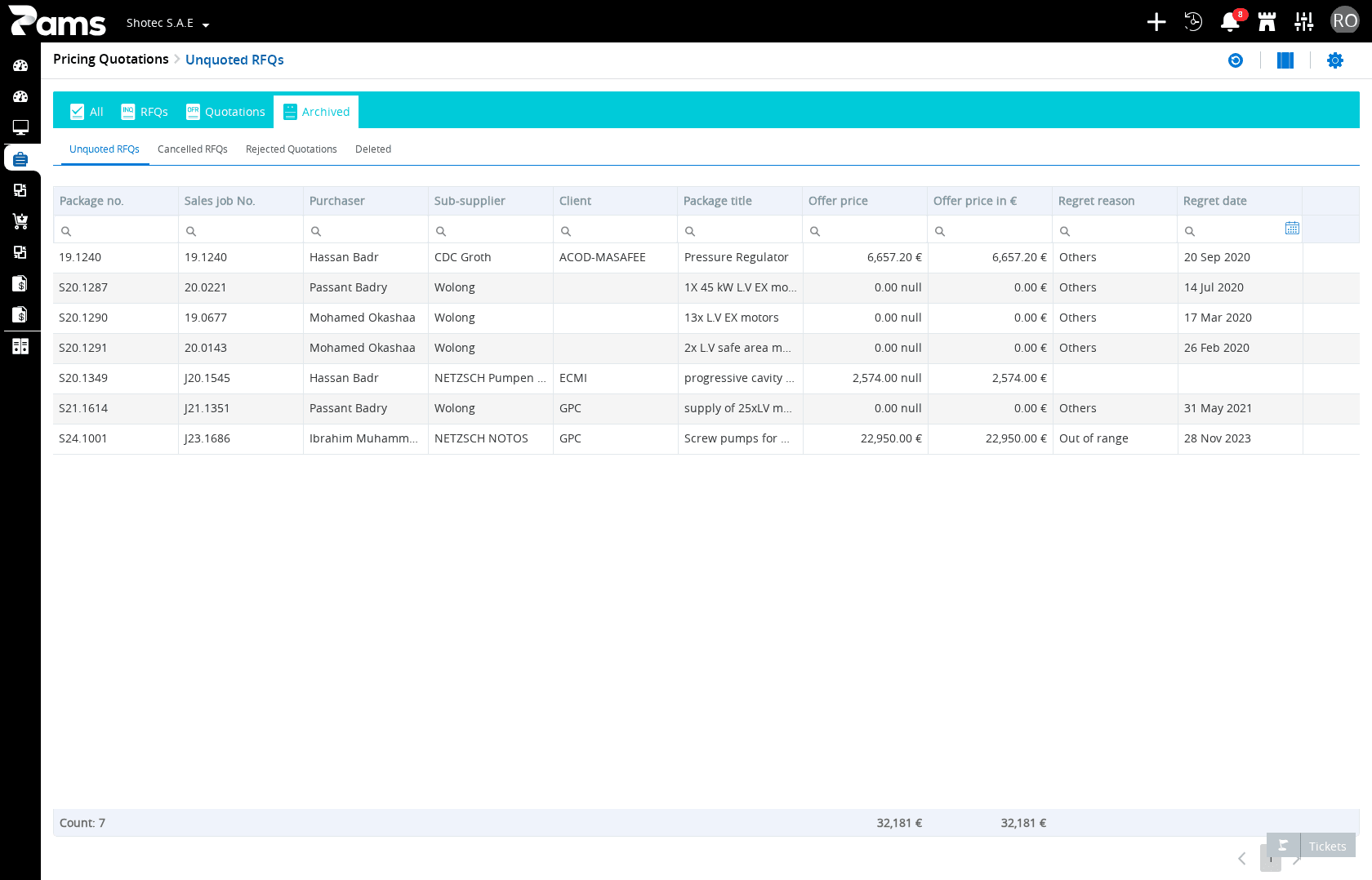Click client ACOD-MASAFEE cell
Viewport: 1372px width, 880px height.
point(615,257)
